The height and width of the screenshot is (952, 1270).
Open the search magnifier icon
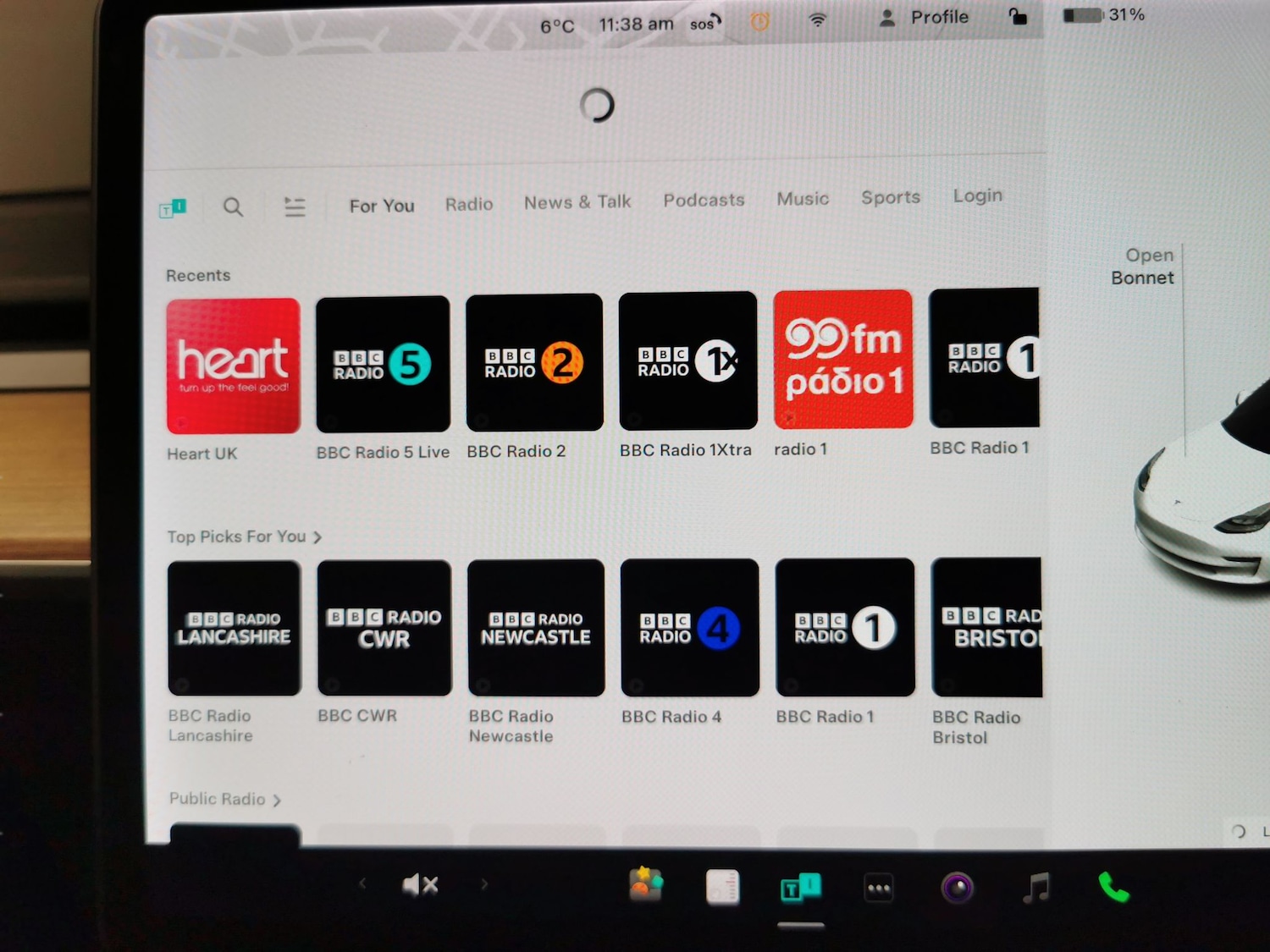pyautogui.click(x=233, y=206)
